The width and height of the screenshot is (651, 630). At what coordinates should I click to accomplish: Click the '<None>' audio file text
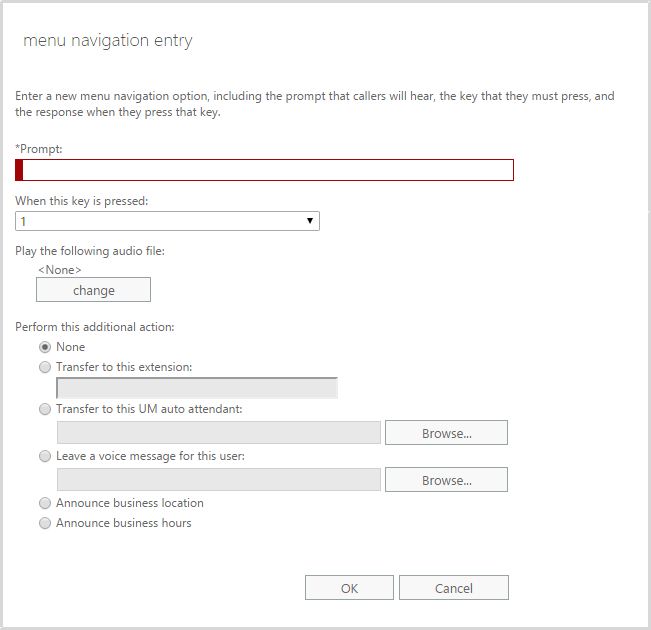click(60, 270)
